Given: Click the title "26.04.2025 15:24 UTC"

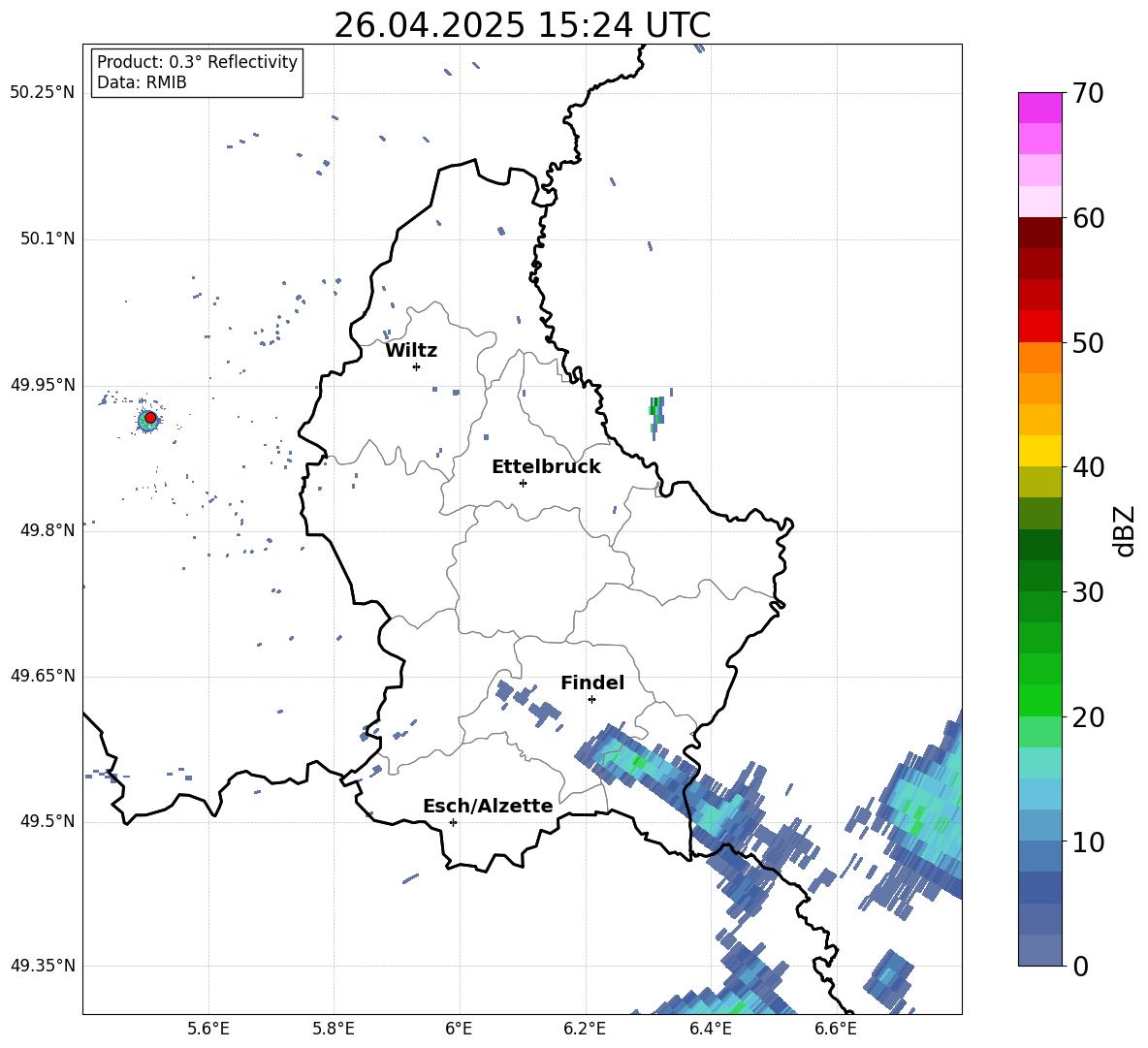Looking at the screenshot, I should click(x=522, y=25).
